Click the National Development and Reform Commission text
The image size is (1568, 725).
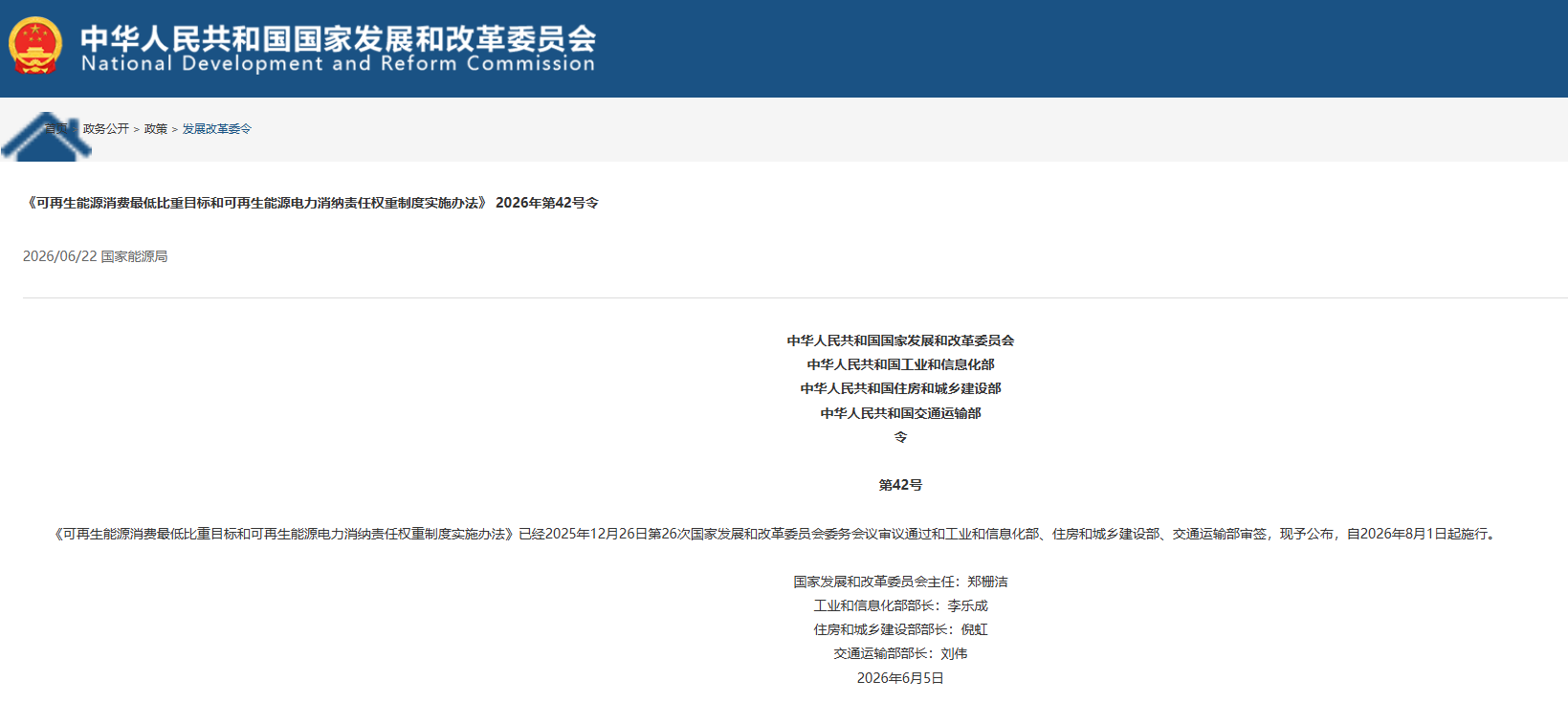click(339, 64)
